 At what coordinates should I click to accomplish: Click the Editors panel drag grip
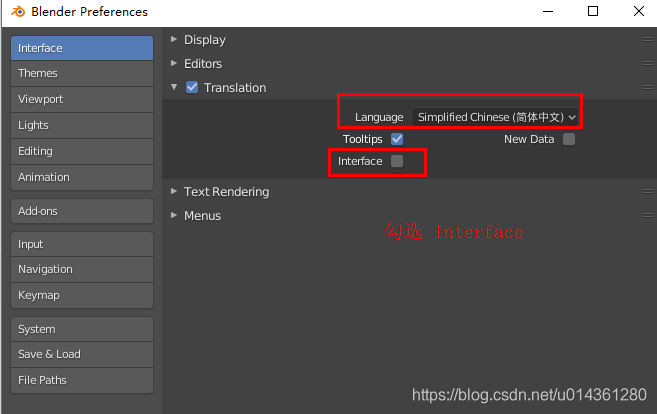click(647, 64)
